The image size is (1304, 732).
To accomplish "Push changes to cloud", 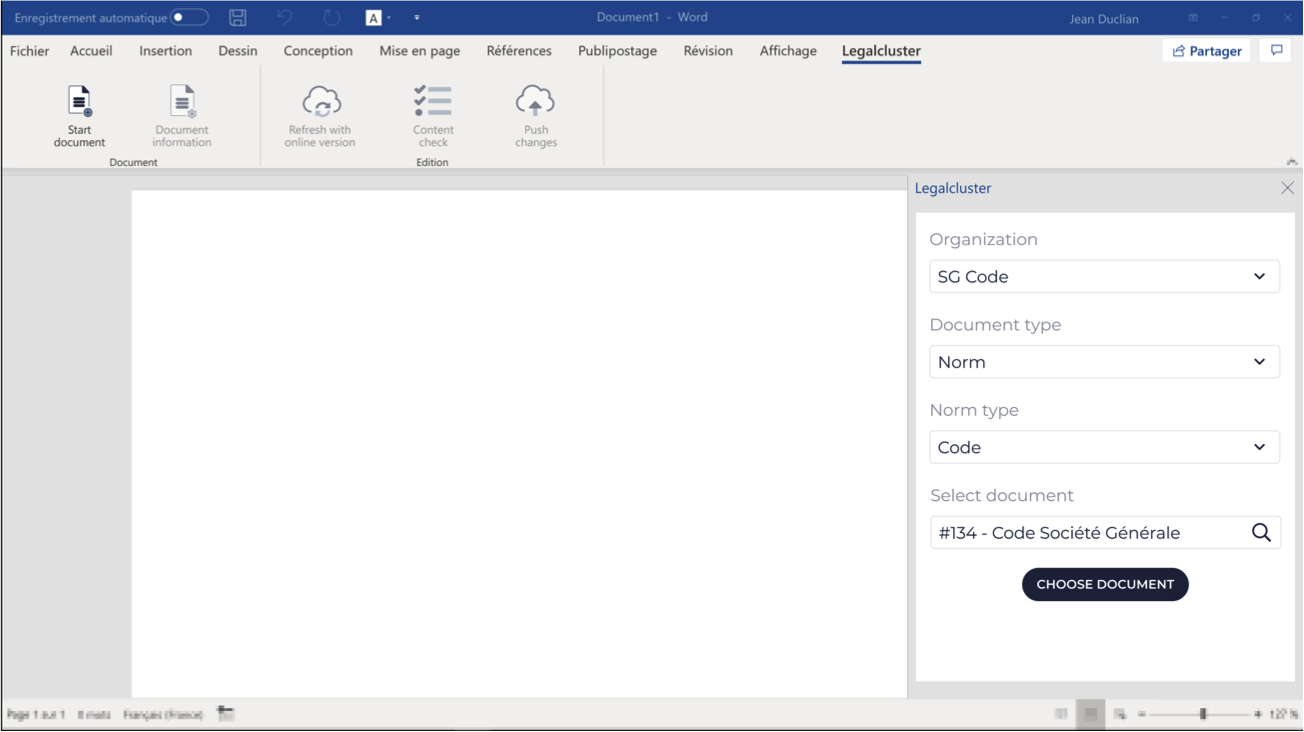I will [x=536, y=117].
